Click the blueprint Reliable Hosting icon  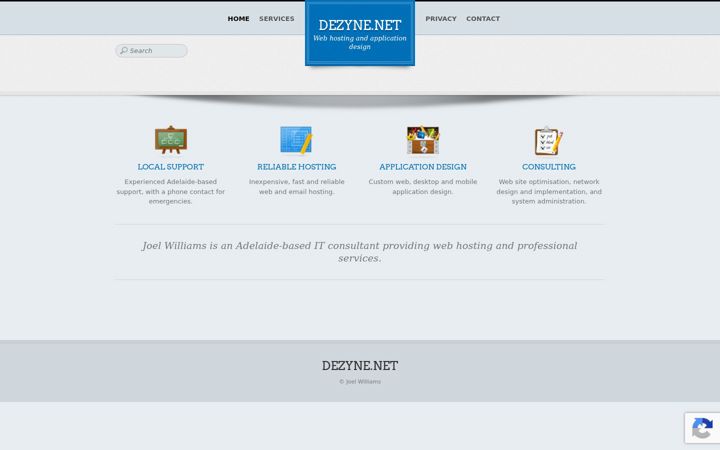pyautogui.click(x=297, y=140)
